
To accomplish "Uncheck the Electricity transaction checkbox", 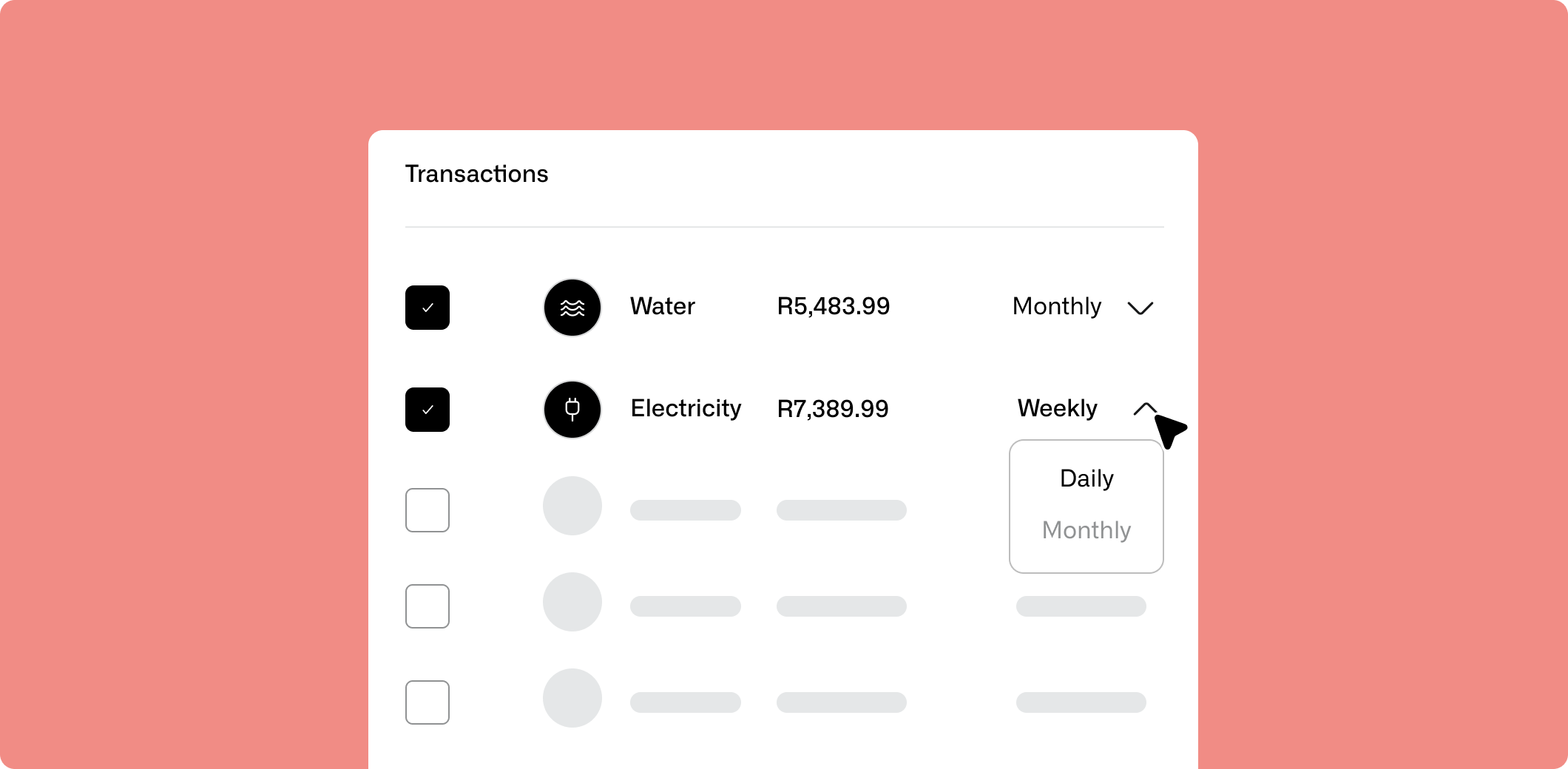I will click(427, 409).
